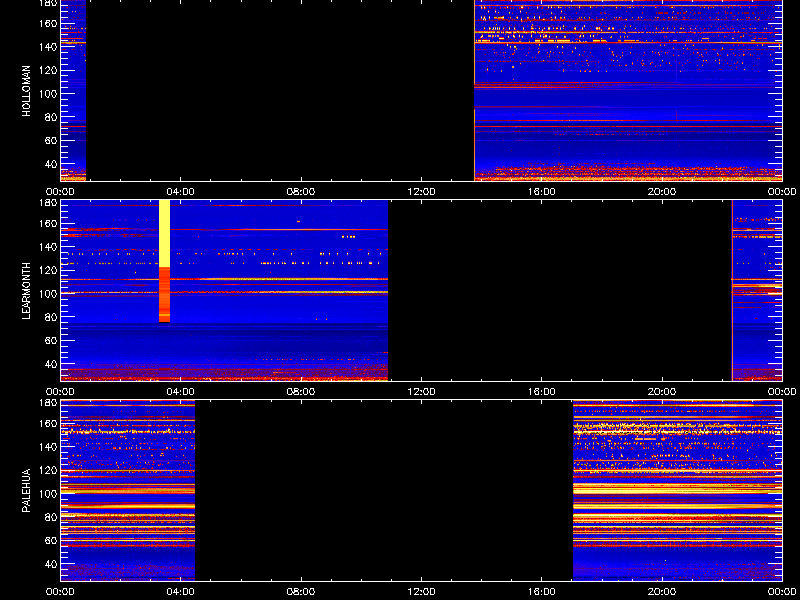Click the 180 frequency label on Palehua axis
Viewport: 800px width, 600px height.
[49, 403]
